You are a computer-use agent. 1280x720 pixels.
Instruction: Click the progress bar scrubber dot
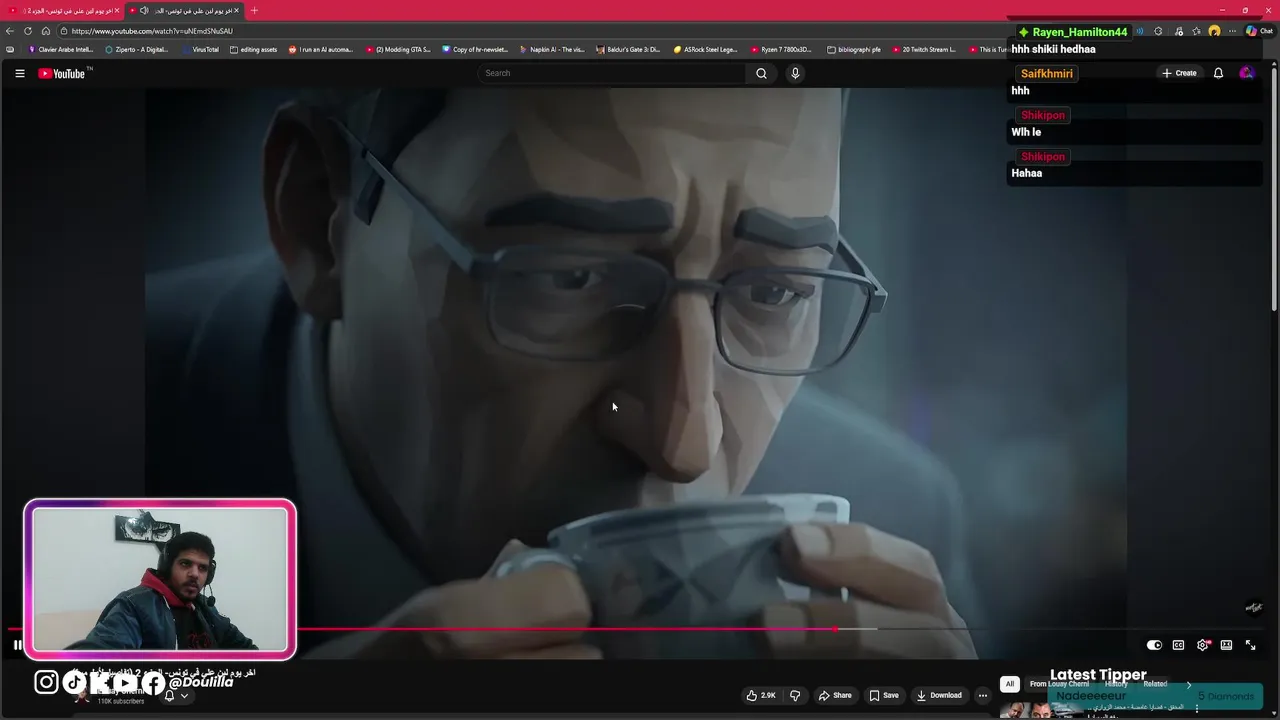(x=835, y=629)
